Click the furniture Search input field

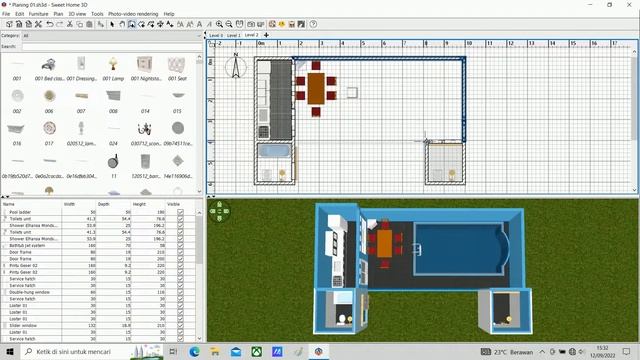click(112, 47)
